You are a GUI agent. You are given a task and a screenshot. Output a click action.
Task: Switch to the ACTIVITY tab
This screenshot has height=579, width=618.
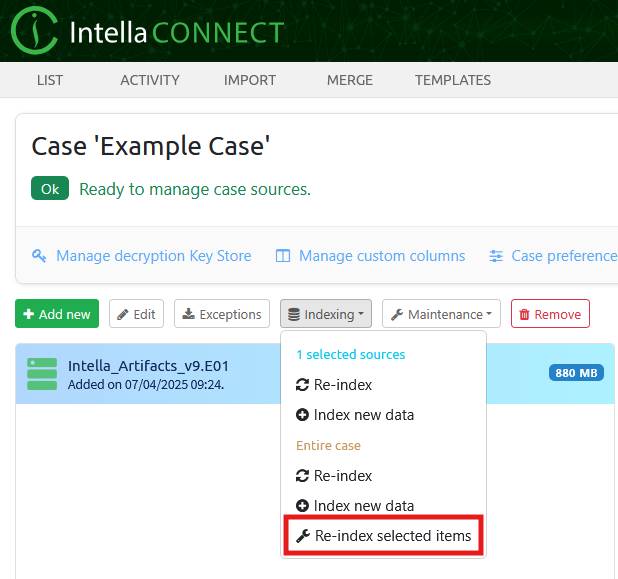[x=150, y=80]
